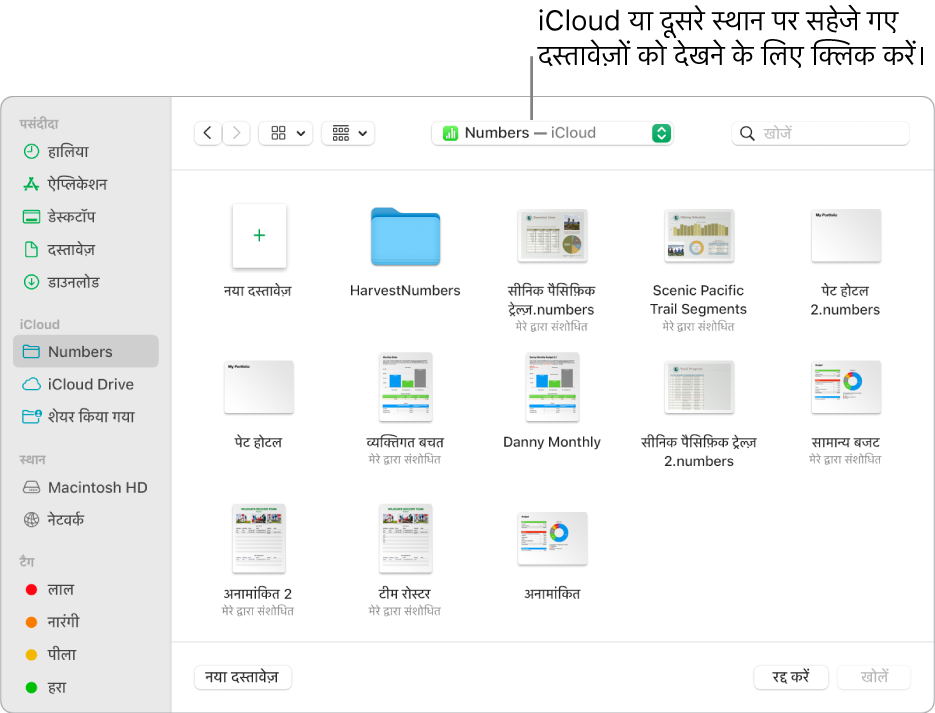Select ऐप्लिकेशन in the sidebar
This screenshot has height=713, width=935.
click(x=65, y=184)
